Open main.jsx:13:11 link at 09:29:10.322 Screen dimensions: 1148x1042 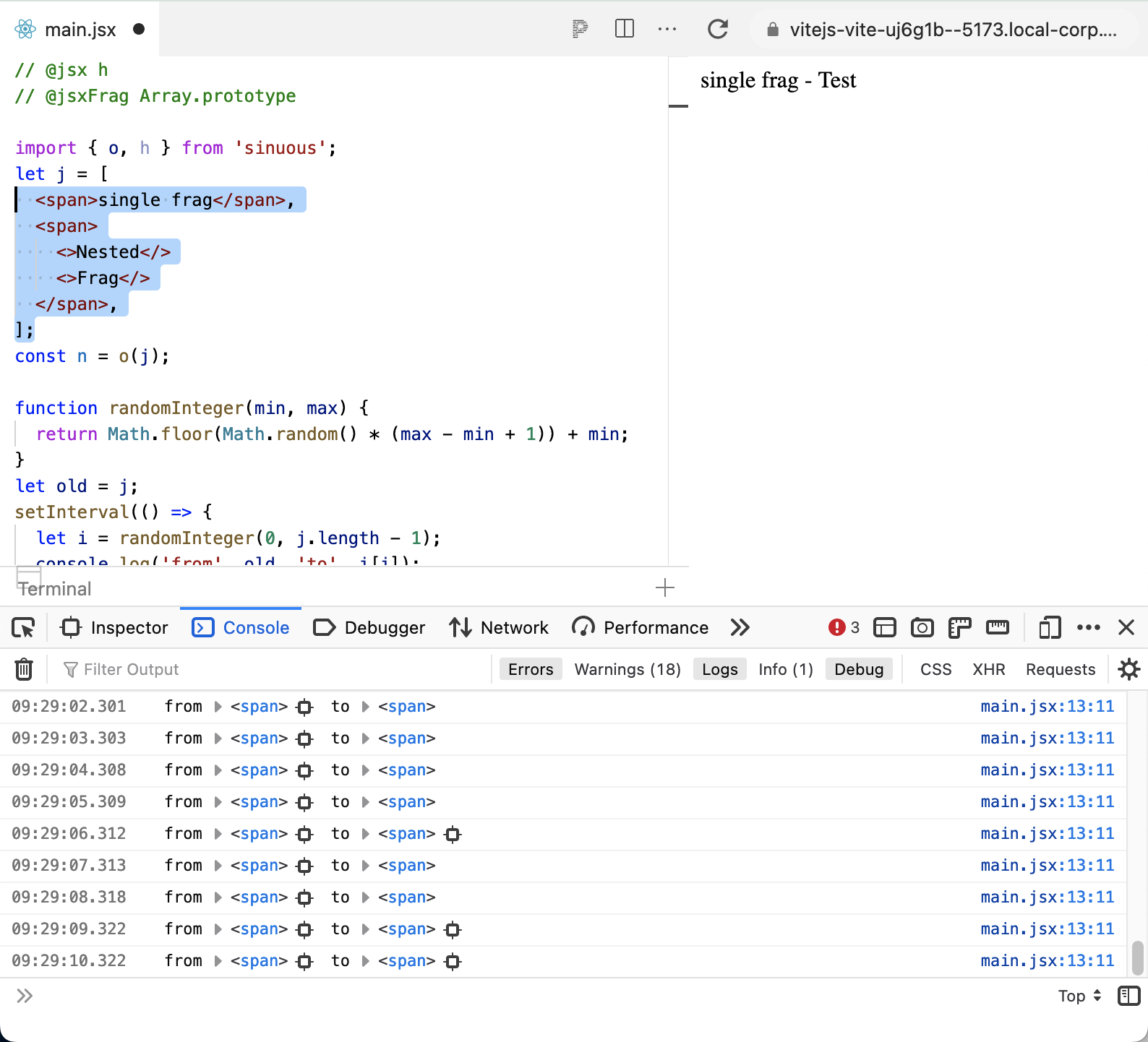pyautogui.click(x=1048, y=961)
